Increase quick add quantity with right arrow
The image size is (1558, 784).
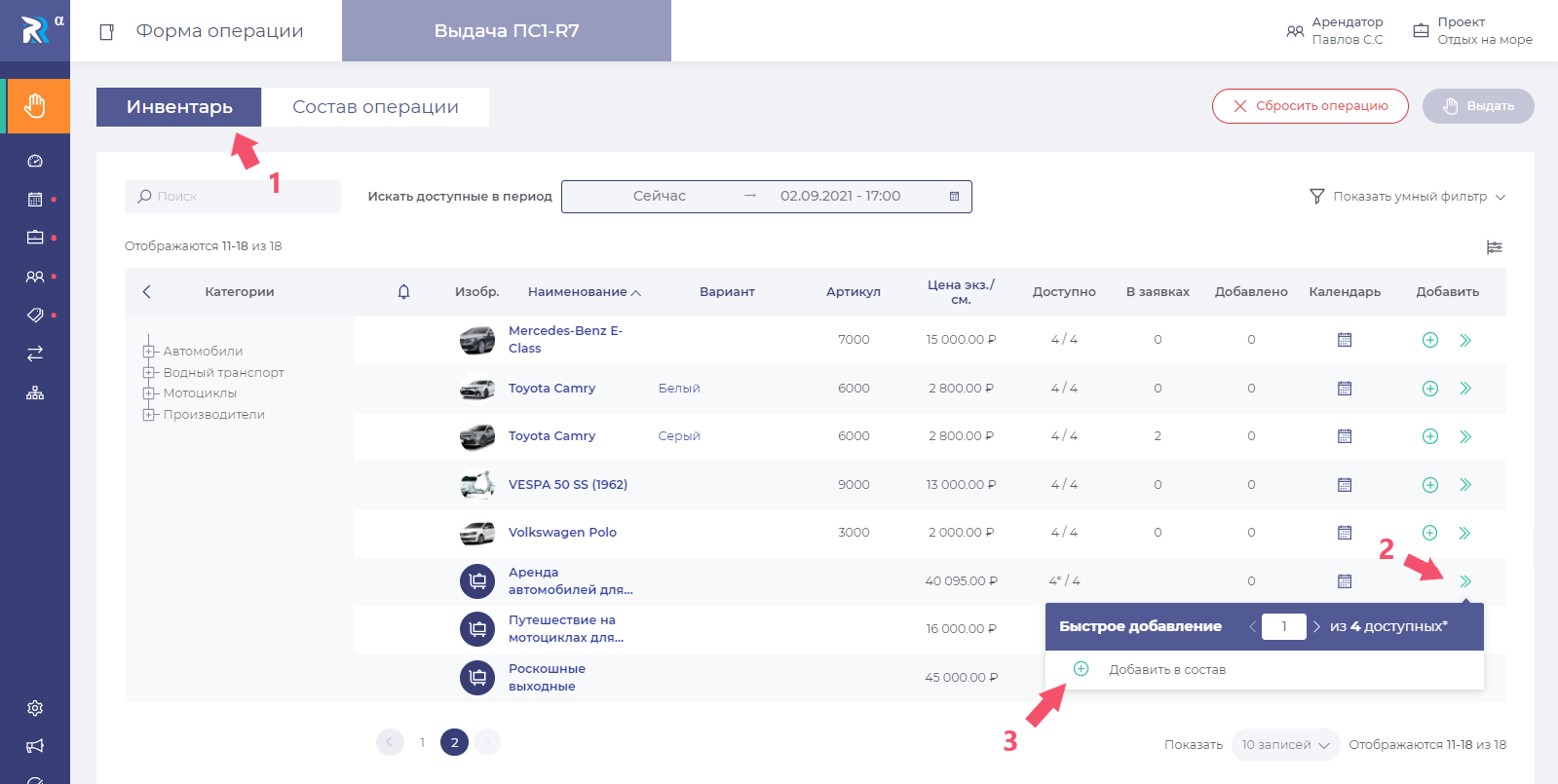(x=1316, y=627)
